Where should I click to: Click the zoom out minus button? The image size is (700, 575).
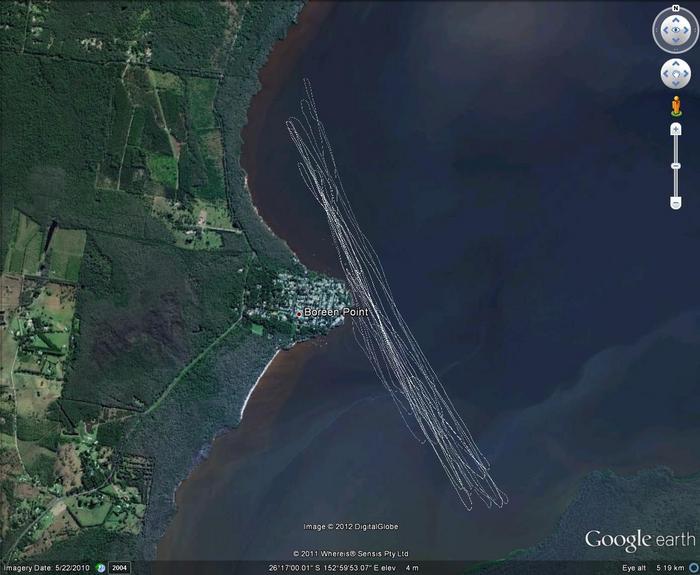coord(675,203)
